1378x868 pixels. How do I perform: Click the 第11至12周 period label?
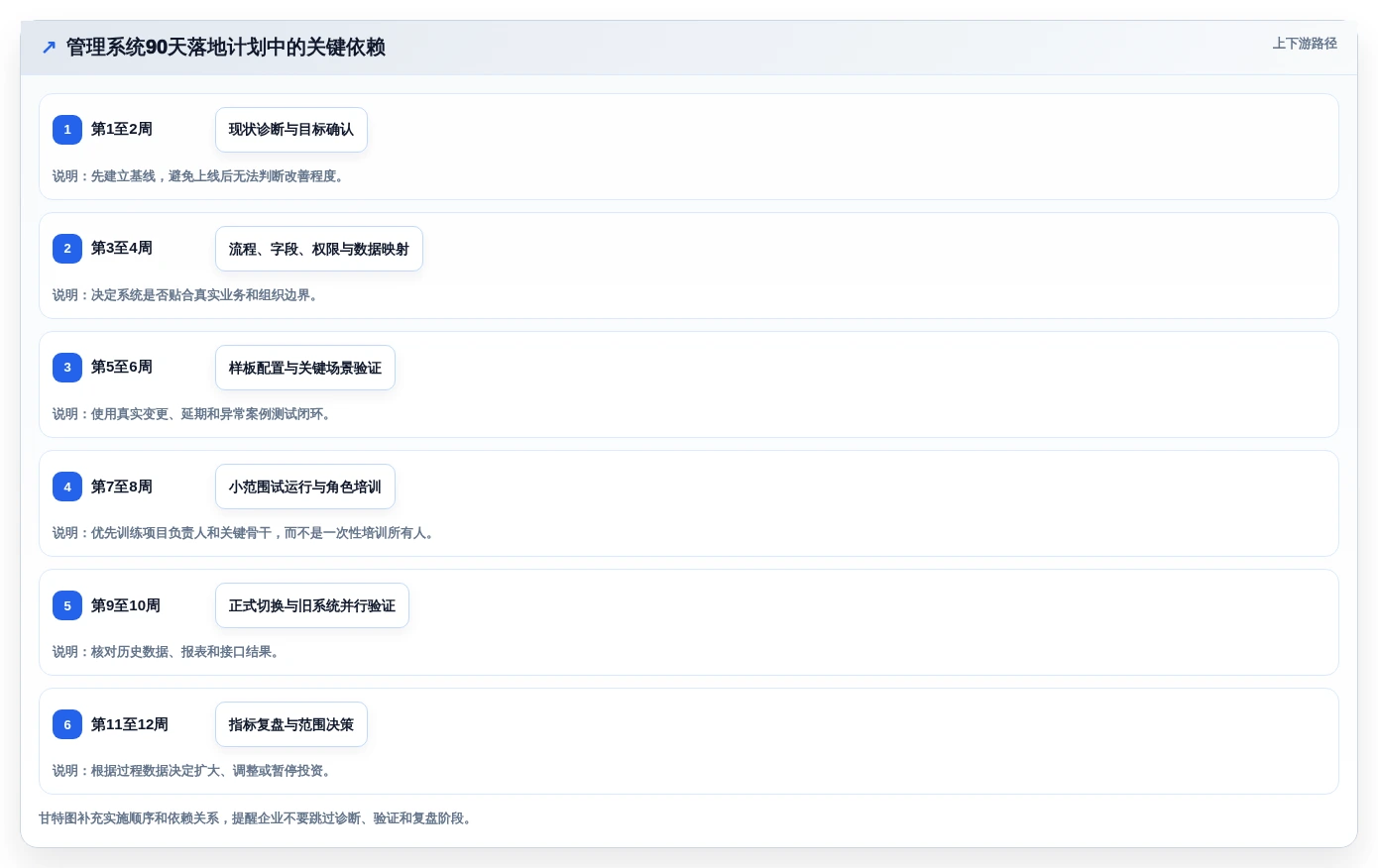pos(130,724)
